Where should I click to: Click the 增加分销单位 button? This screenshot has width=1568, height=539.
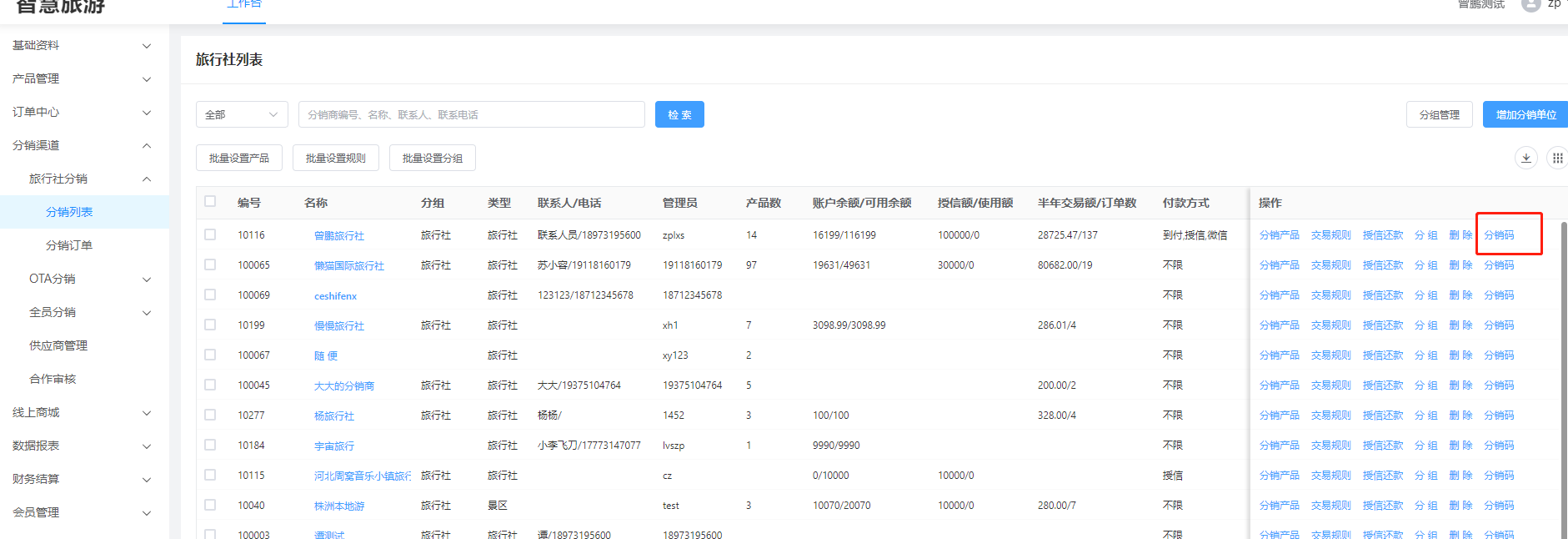point(1525,114)
